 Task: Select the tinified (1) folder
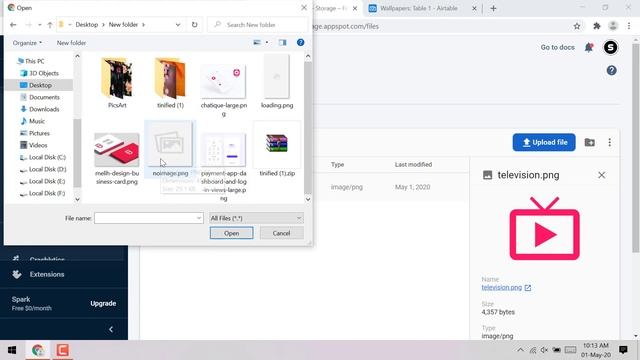point(170,83)
